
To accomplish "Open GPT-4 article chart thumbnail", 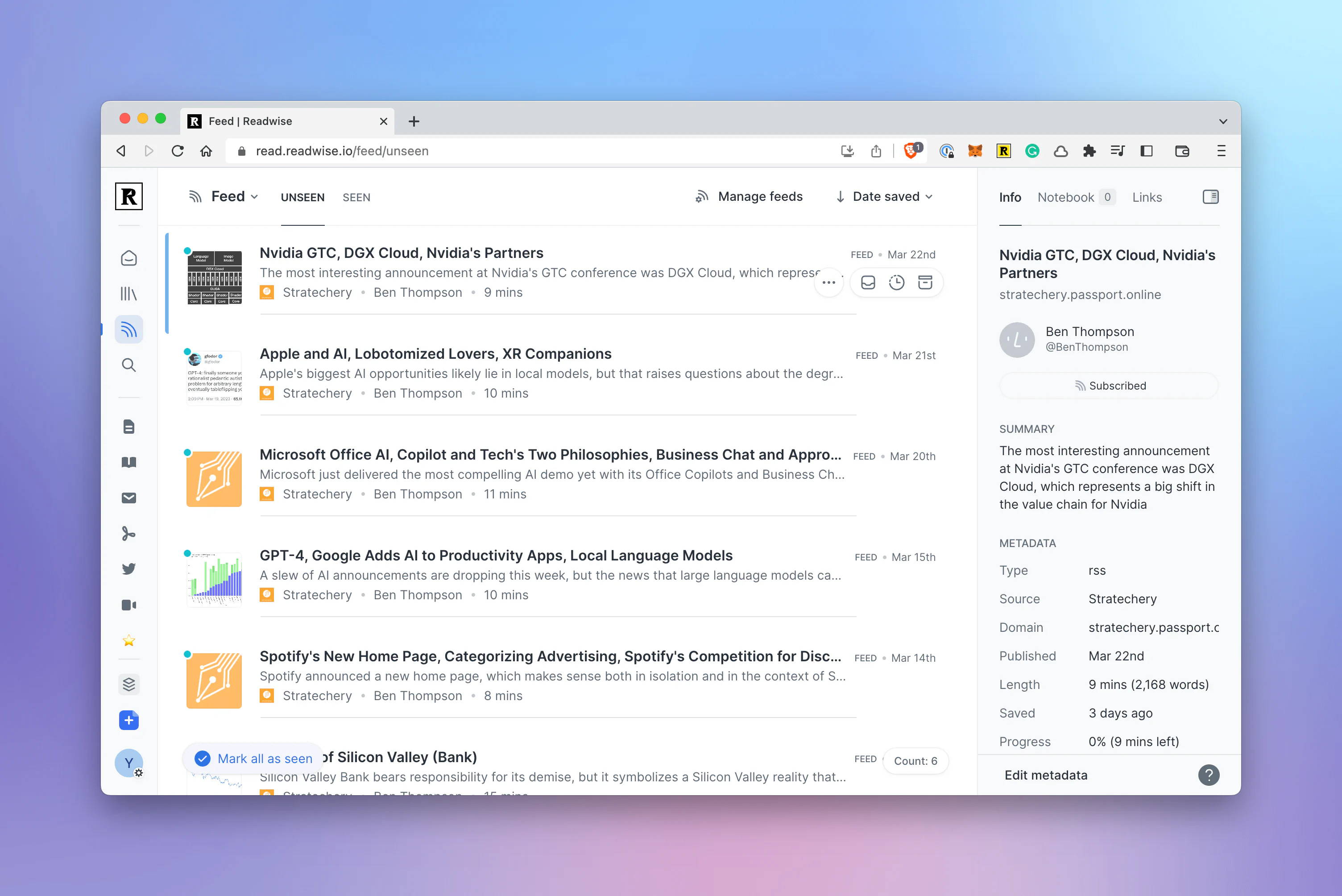I will tap(214, 578).
